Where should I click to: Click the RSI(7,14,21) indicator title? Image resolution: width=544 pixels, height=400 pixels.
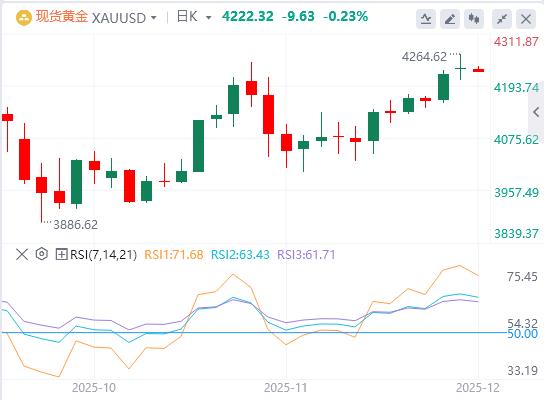pos(103,255)
